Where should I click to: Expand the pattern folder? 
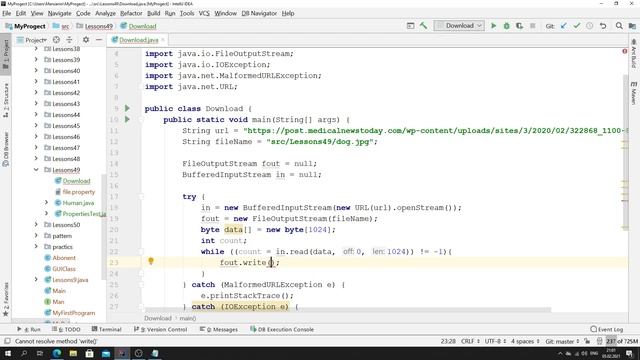tap(36, 236)
